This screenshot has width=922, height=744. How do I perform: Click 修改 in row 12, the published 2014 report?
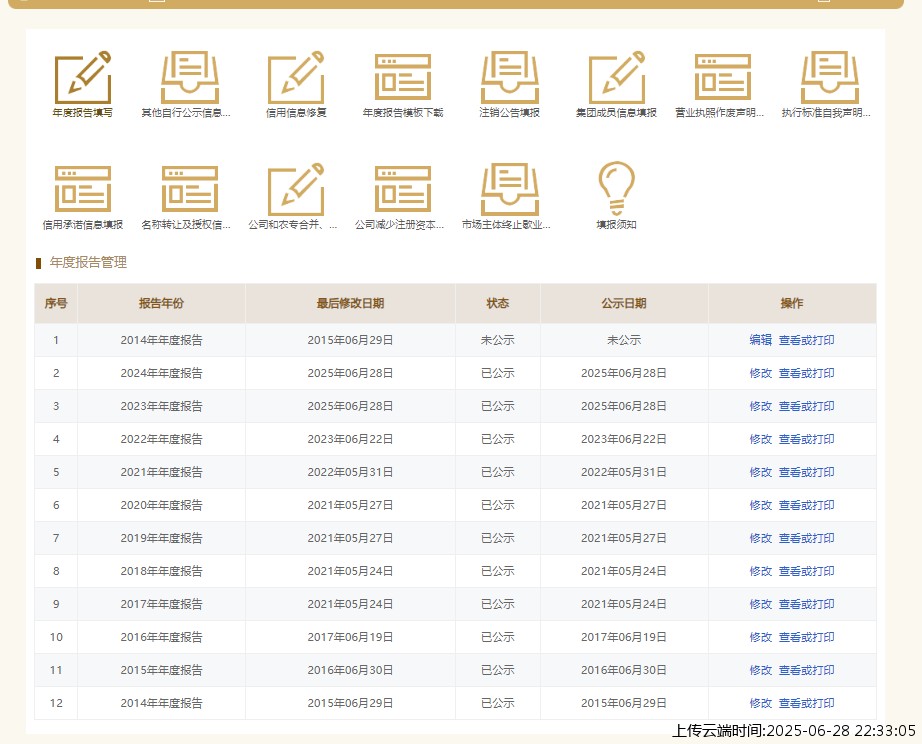coord(760,702)
